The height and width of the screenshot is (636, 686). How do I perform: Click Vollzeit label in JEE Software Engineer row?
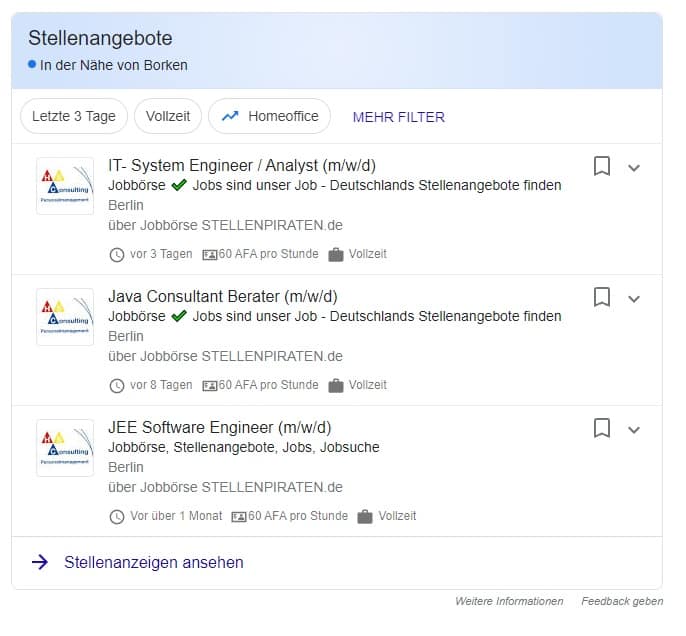point(397,516)
